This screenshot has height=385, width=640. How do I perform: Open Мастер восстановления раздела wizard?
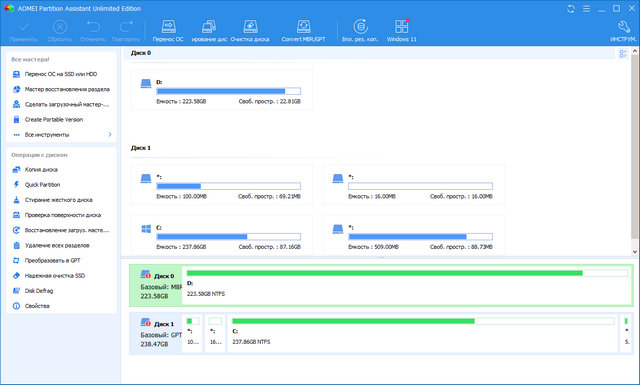point(61,89)
